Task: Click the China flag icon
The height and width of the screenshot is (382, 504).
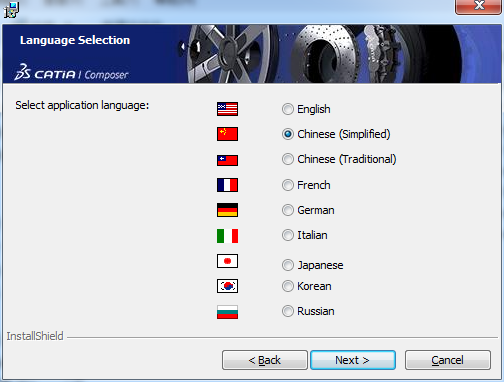Action: tap(227, 134)
